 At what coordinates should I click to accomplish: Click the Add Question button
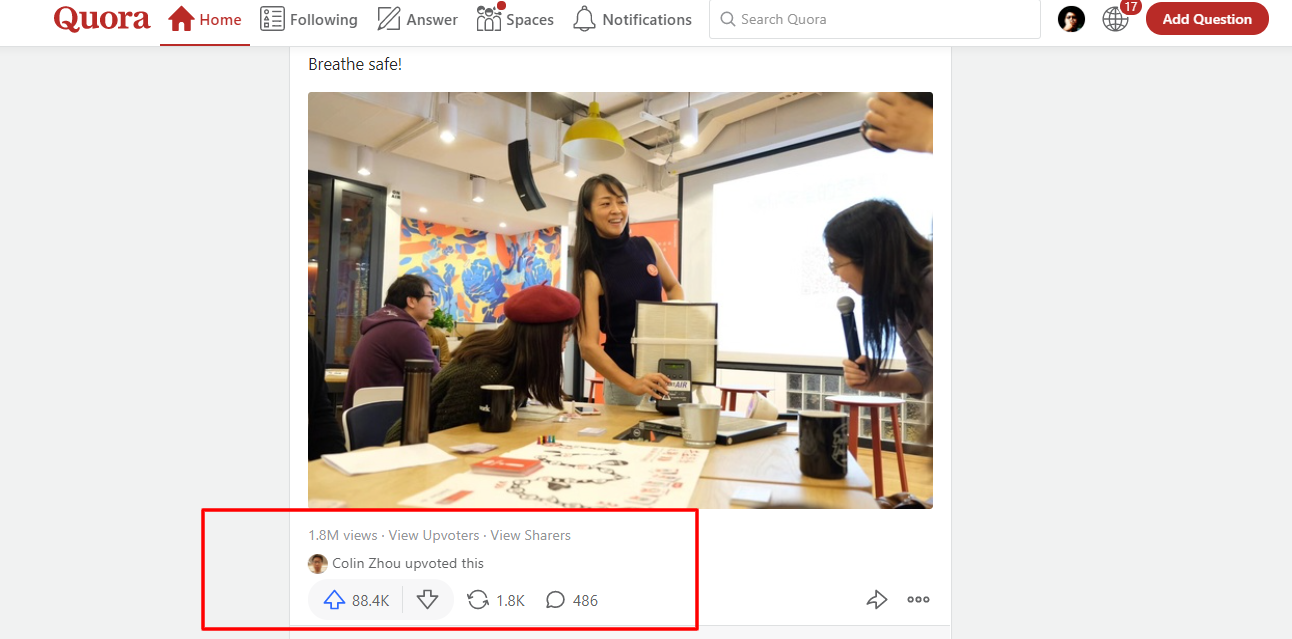[1207, 18]
